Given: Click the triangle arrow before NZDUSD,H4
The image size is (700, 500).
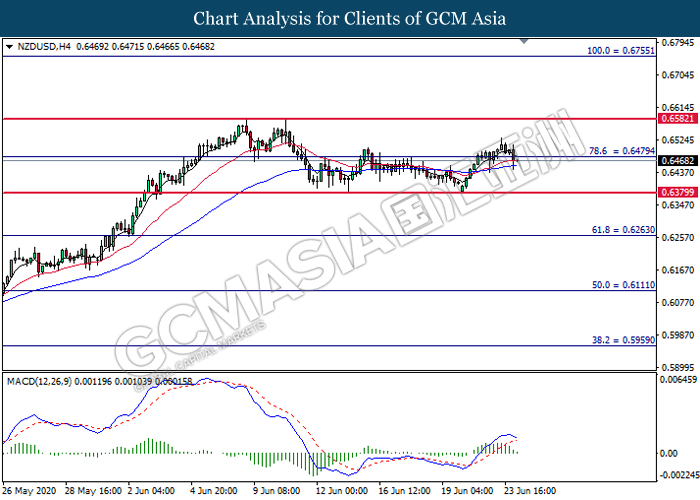Looking at the screenshot, I should coord(9,46).
